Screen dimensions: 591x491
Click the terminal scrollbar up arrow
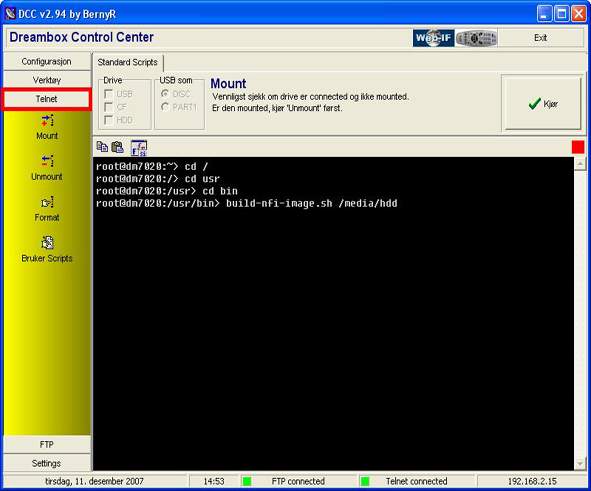point(580,164)
